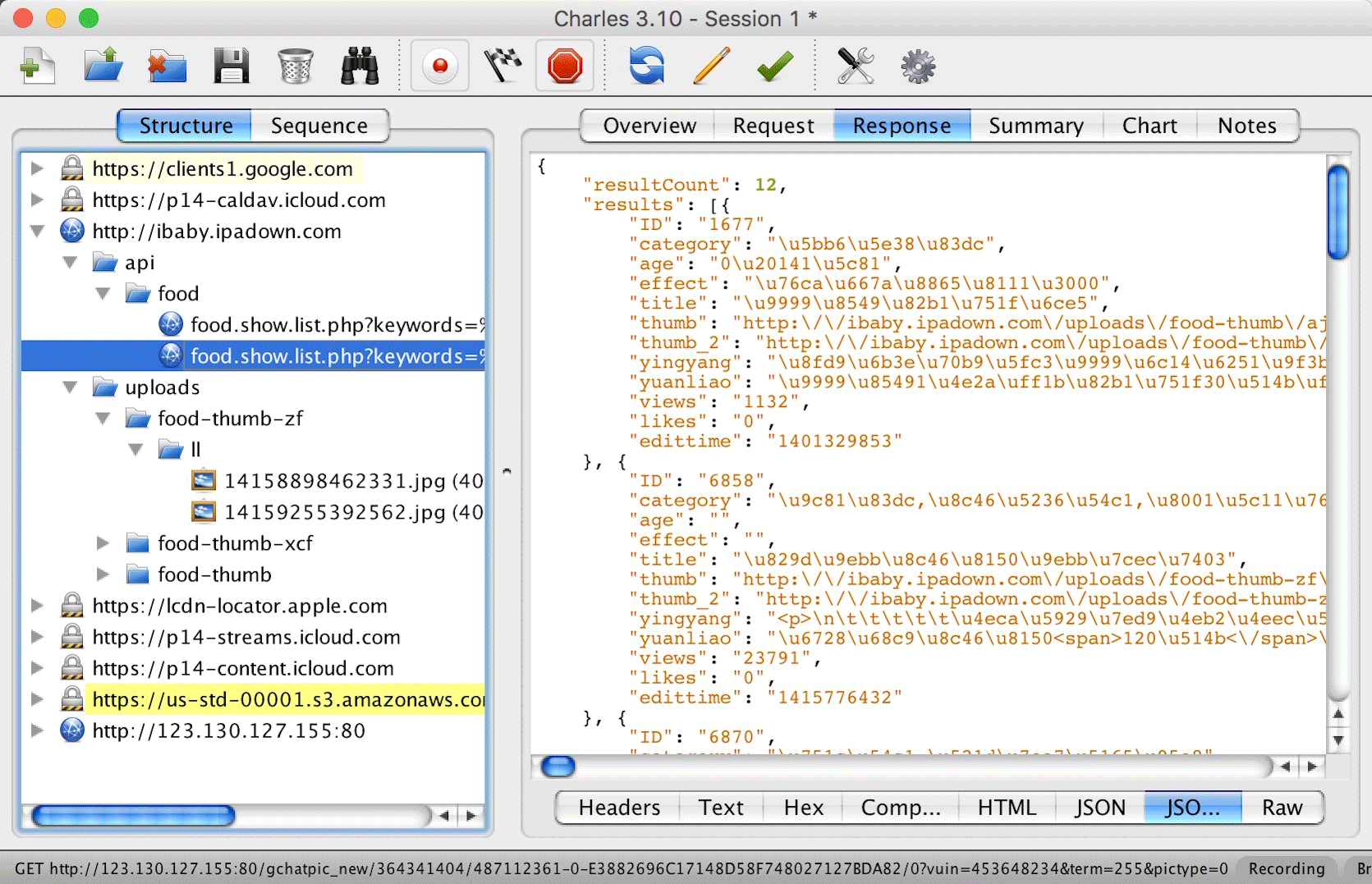The width and height of the screenshot is (1372, 884).
Task: Open a saved session file
Action: coord(103,66)
